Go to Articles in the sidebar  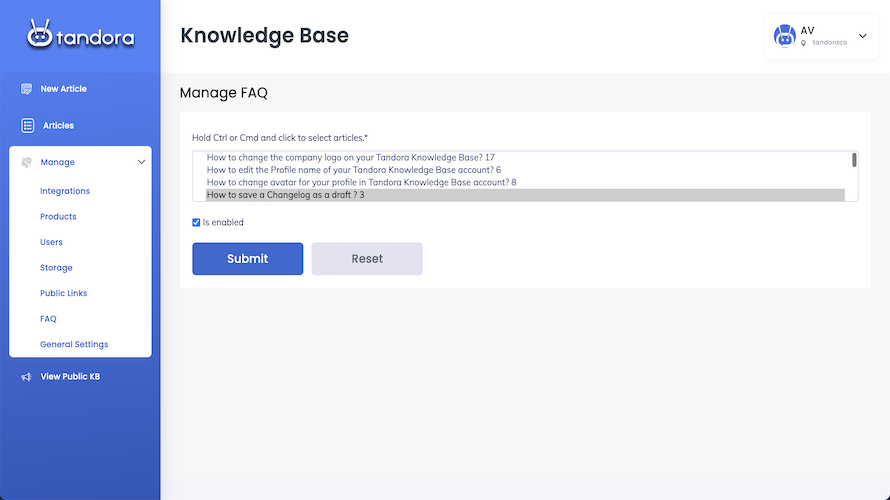[58, 125]
